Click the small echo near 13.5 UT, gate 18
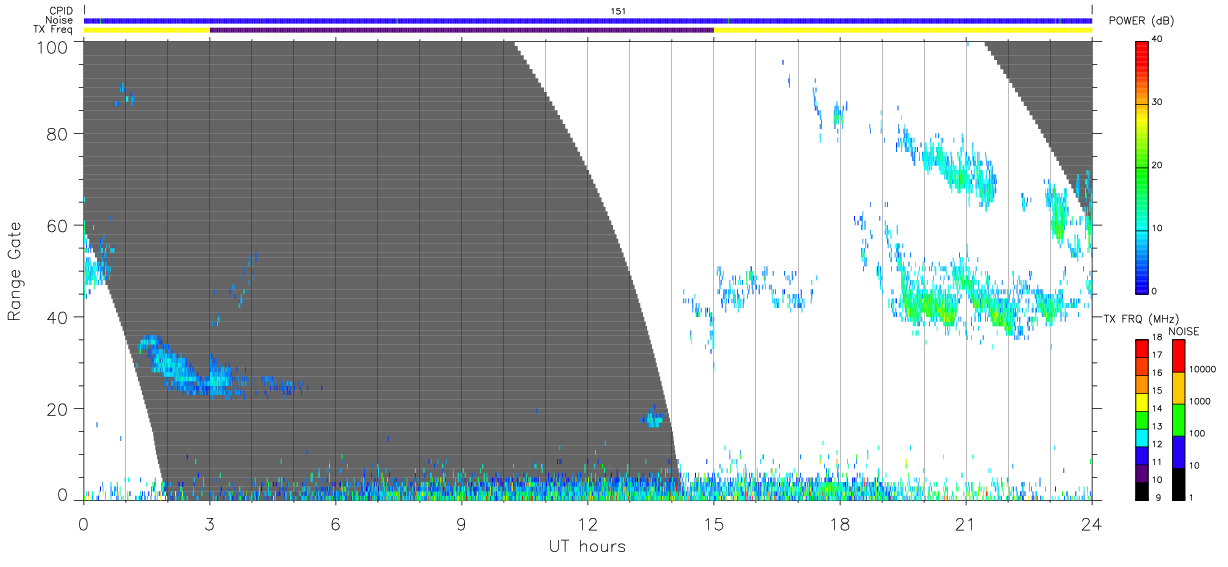Image resolution: width=1228 pixels, height=567 pixels. [x=654, y=419]
